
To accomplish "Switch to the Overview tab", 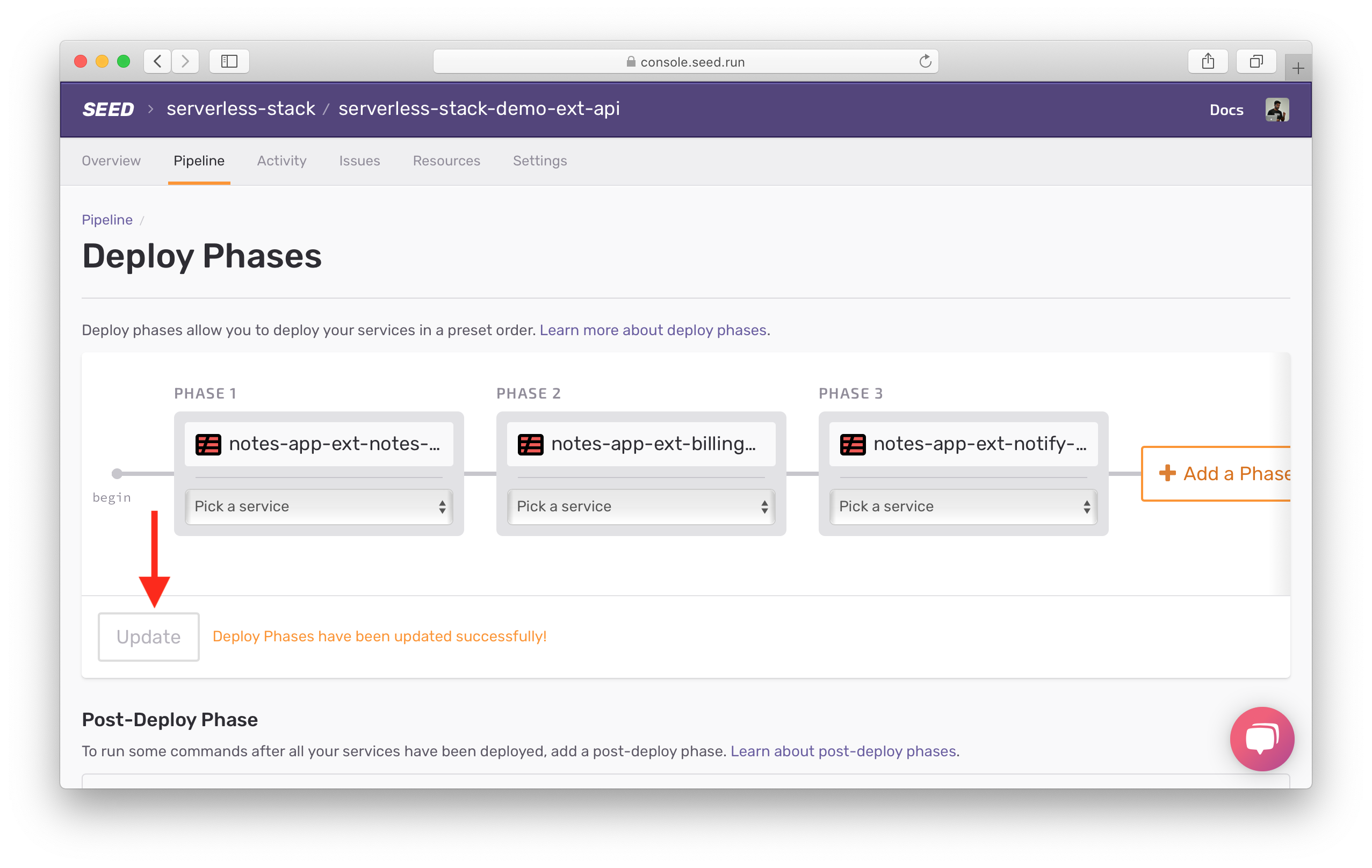I will tap(111, 160).
